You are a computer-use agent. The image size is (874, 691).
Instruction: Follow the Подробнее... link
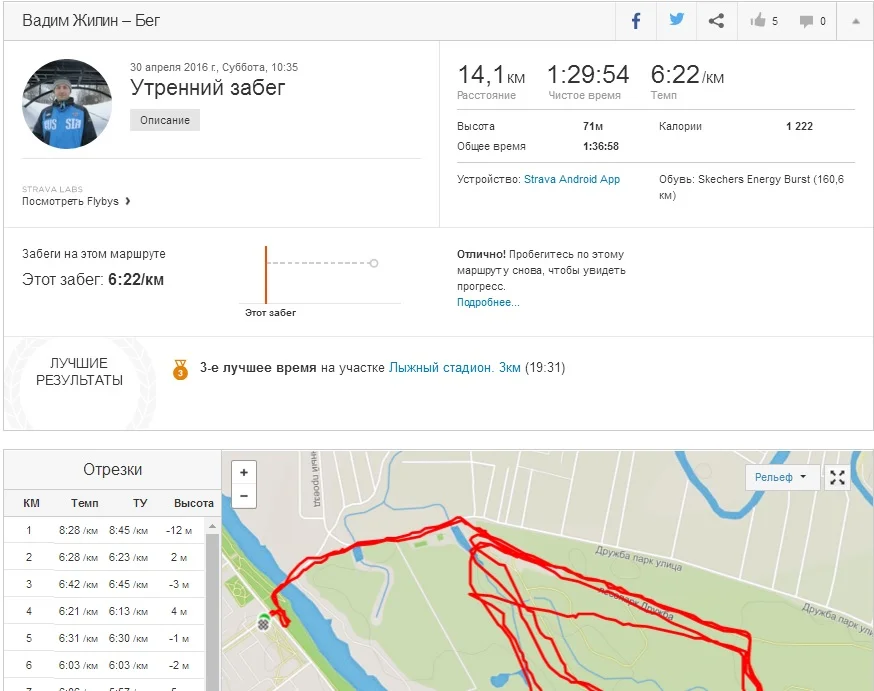[488, 302]
